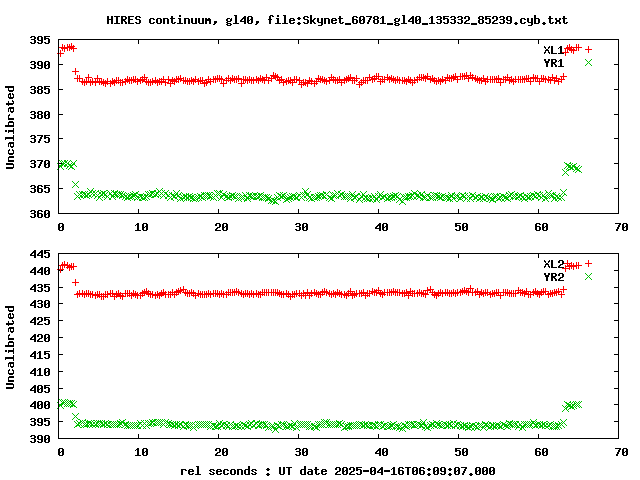
Task: Click the 420 tick label on bottom plot y-axis
Action: (40, 338)
